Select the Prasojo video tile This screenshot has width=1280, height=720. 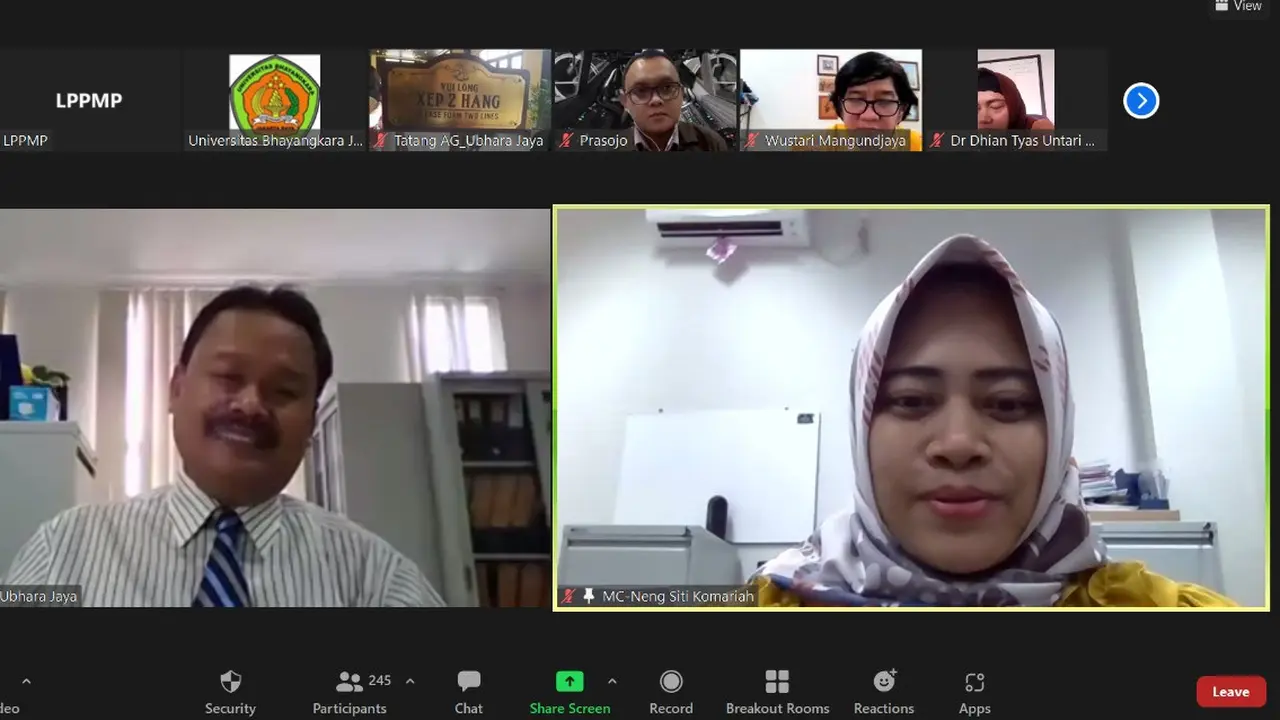(x=645, y=100)
